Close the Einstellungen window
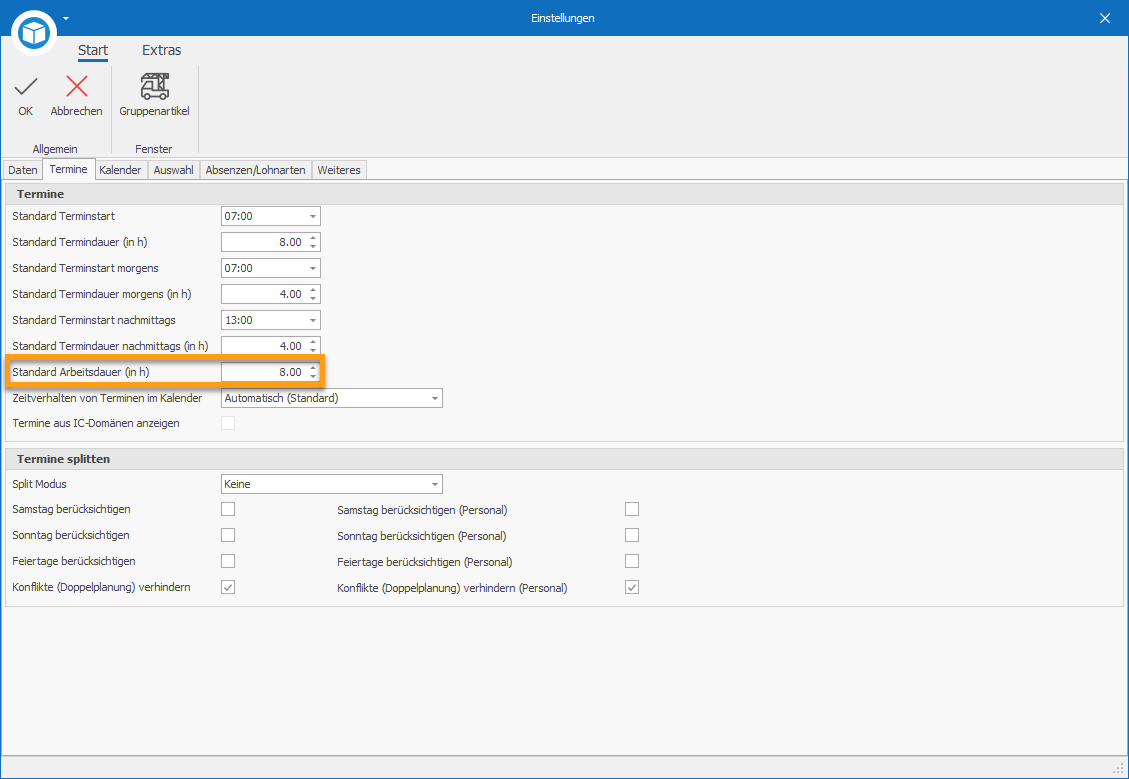 click(x=1105, y=18)
